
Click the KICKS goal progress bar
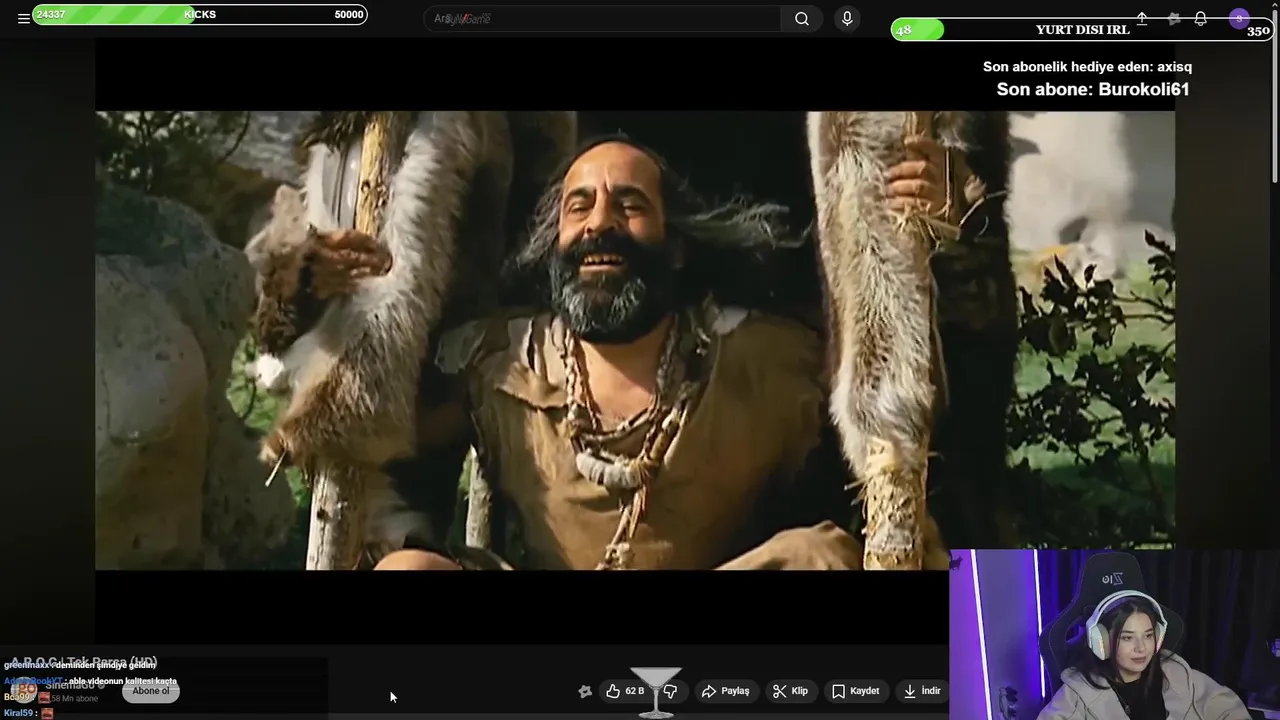point(199,14)
